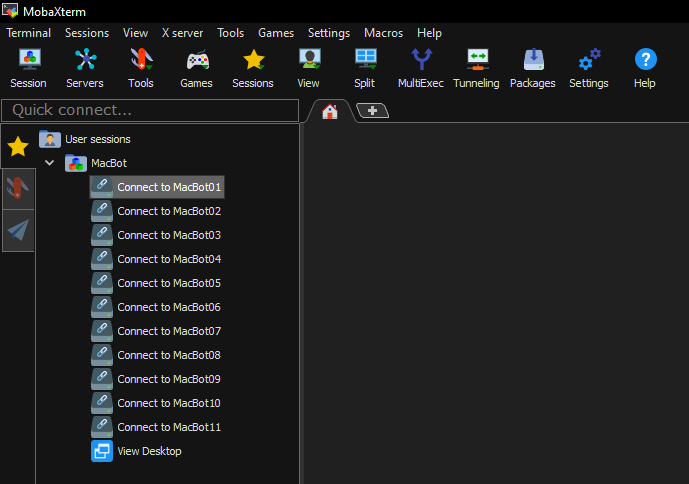The width and height of the screenshot is (689, 484).
Task: Add a new tab with plus button
Action: coord(372,111)
